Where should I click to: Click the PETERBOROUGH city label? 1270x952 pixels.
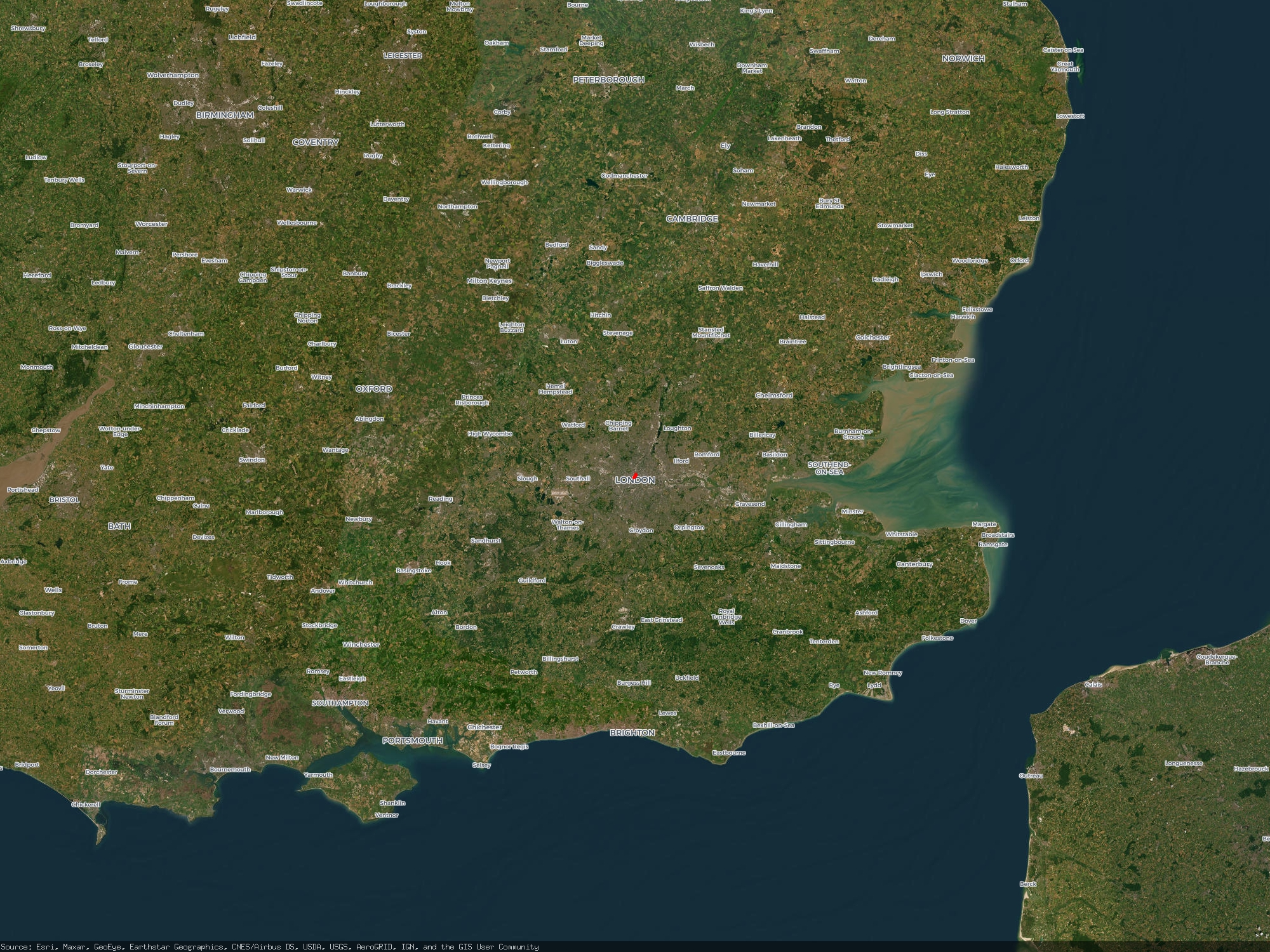click(608, 80)
